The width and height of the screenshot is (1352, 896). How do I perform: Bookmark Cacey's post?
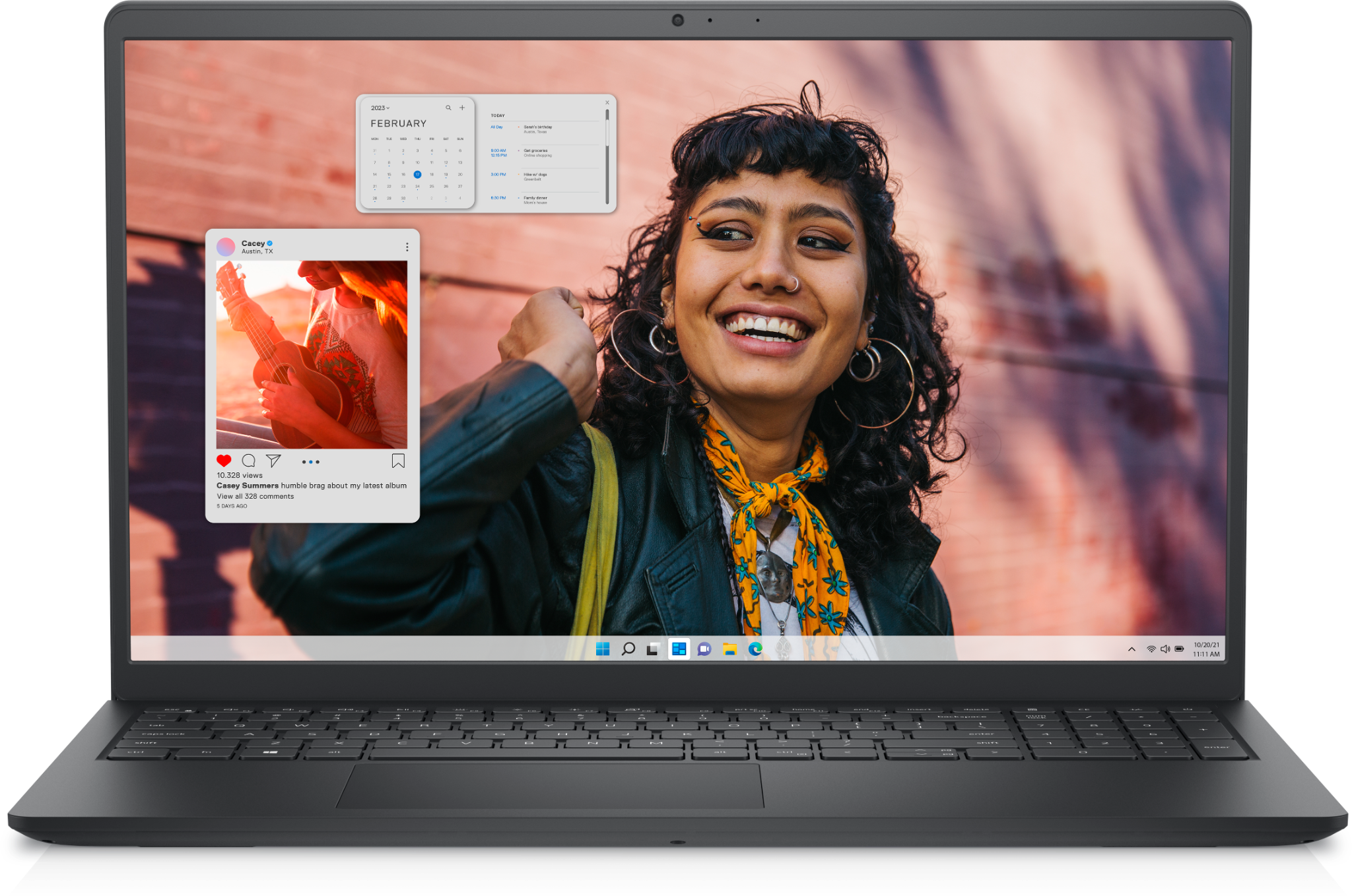(398, 461)
